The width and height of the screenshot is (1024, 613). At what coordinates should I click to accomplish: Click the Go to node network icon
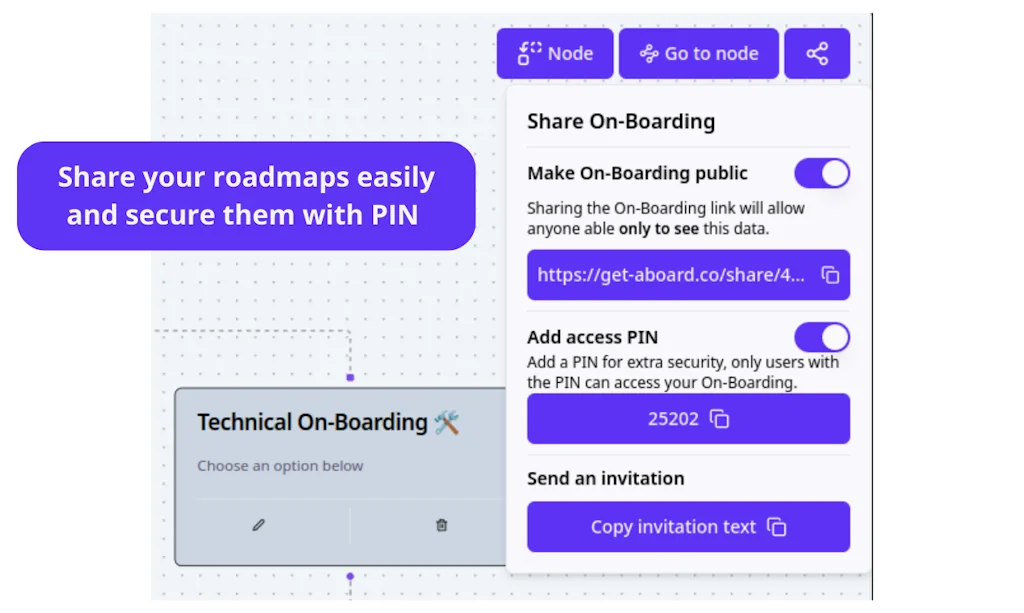(651, 53)
